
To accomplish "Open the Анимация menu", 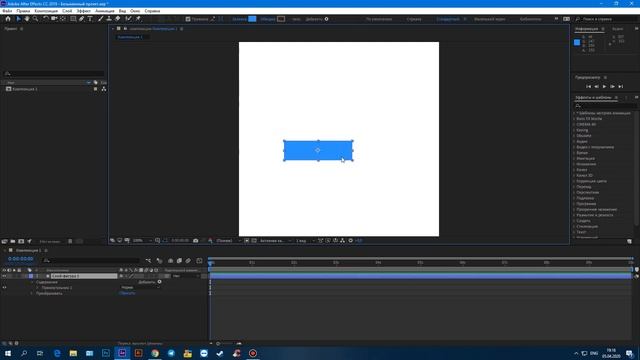I will (105, 11).
